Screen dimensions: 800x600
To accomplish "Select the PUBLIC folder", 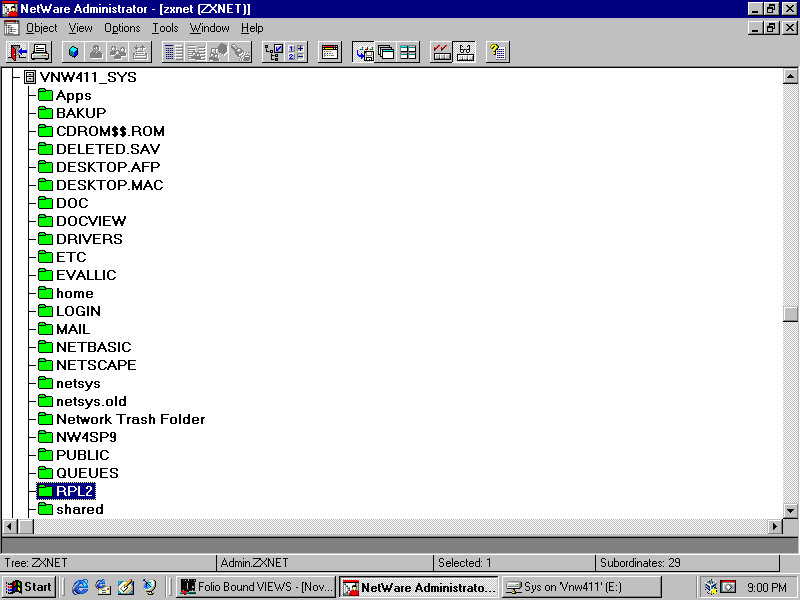I will (74, 455).
